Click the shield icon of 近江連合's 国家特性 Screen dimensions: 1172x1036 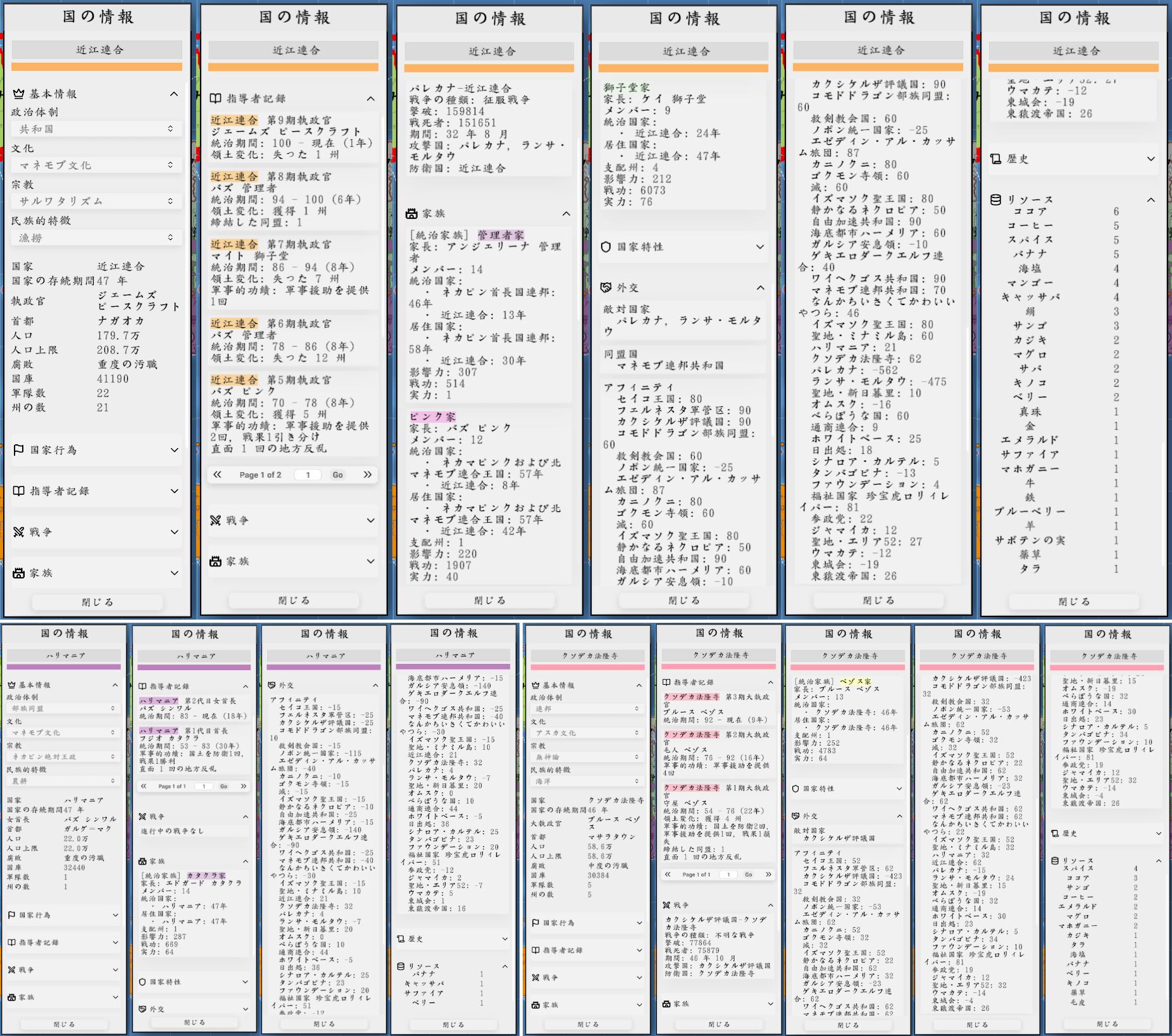click(606, 247)
